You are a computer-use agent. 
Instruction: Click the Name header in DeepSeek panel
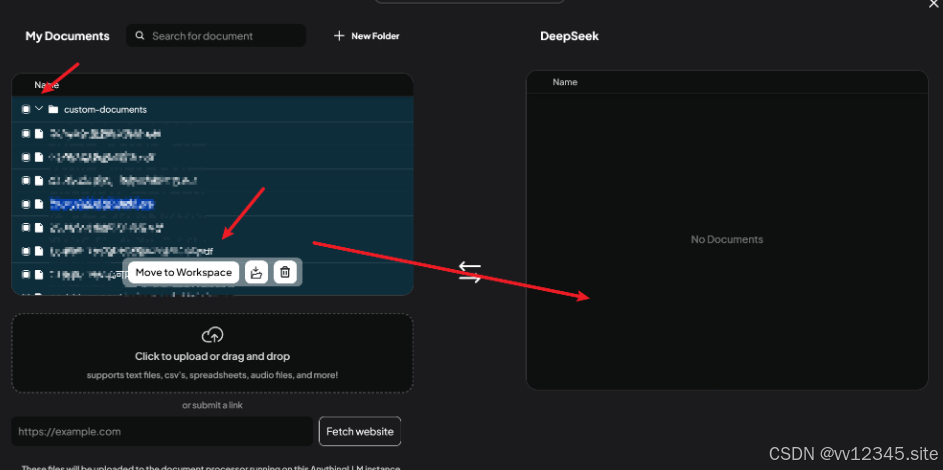(x=565, y=82)
